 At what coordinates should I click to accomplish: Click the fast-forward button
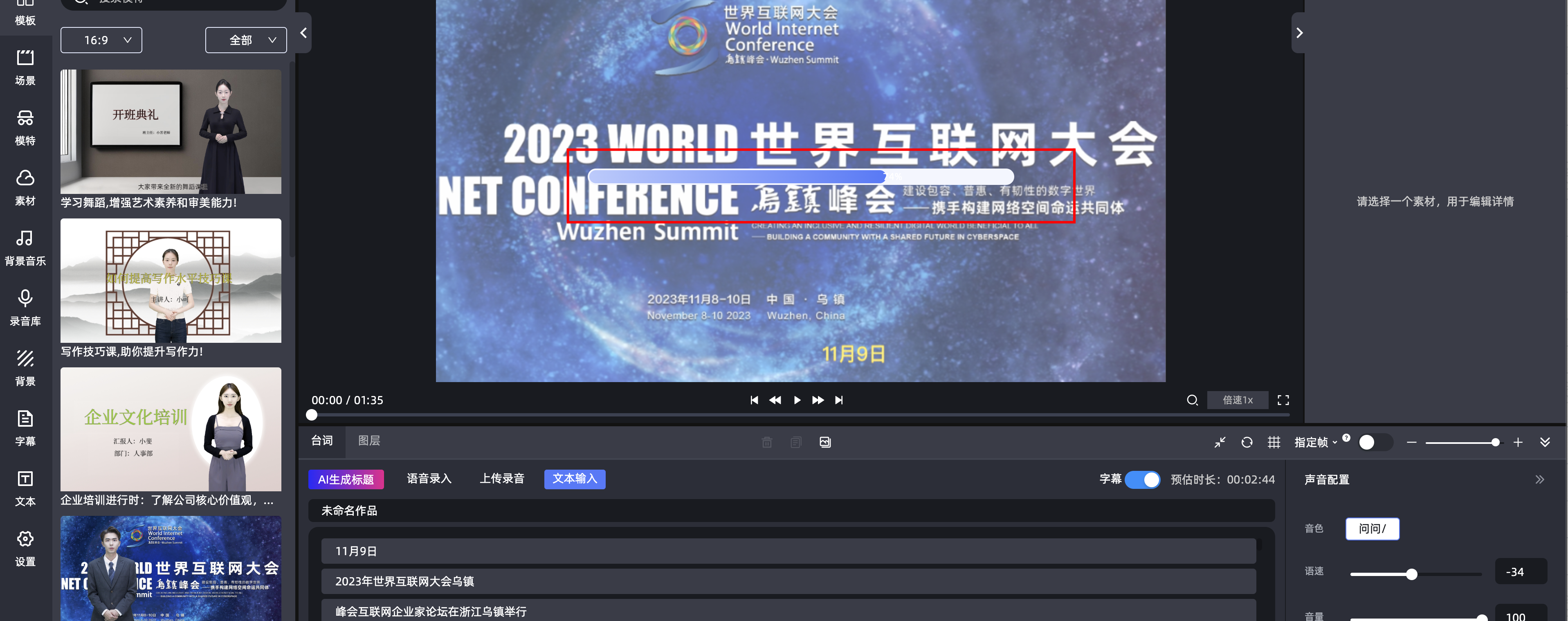pos(818,400)
